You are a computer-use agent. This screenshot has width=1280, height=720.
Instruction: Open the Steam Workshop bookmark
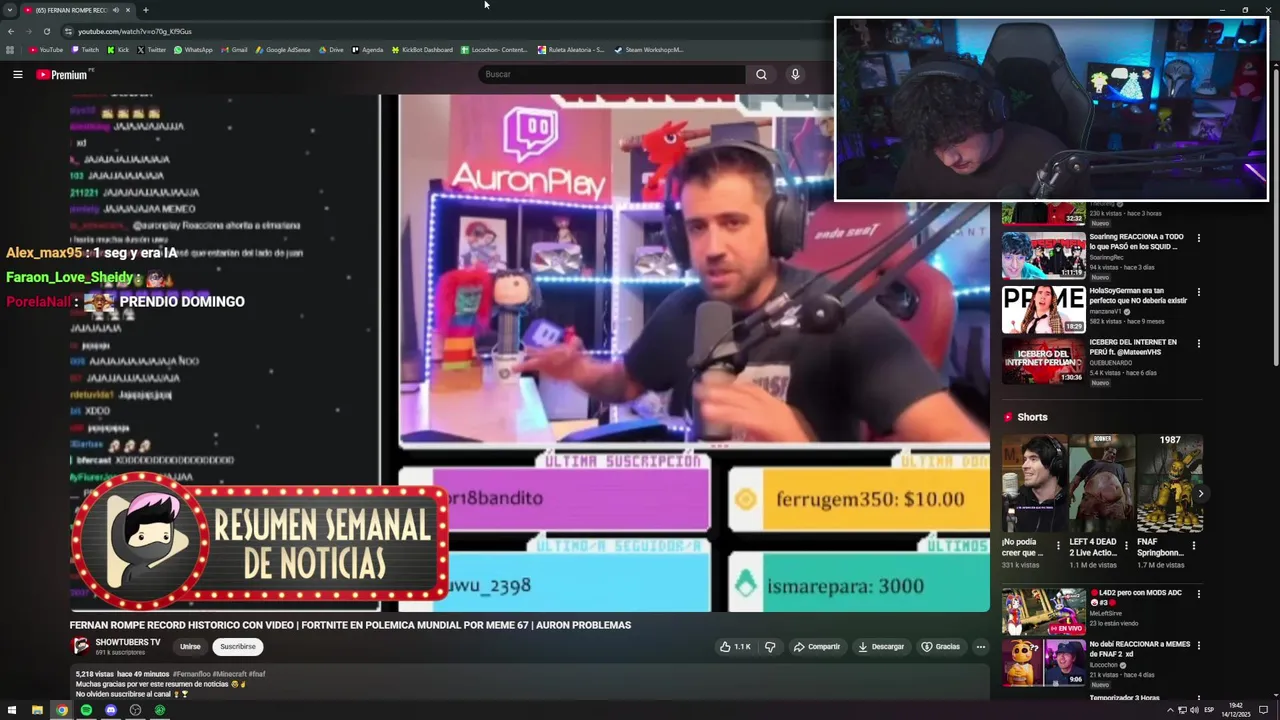coord(649,50)
